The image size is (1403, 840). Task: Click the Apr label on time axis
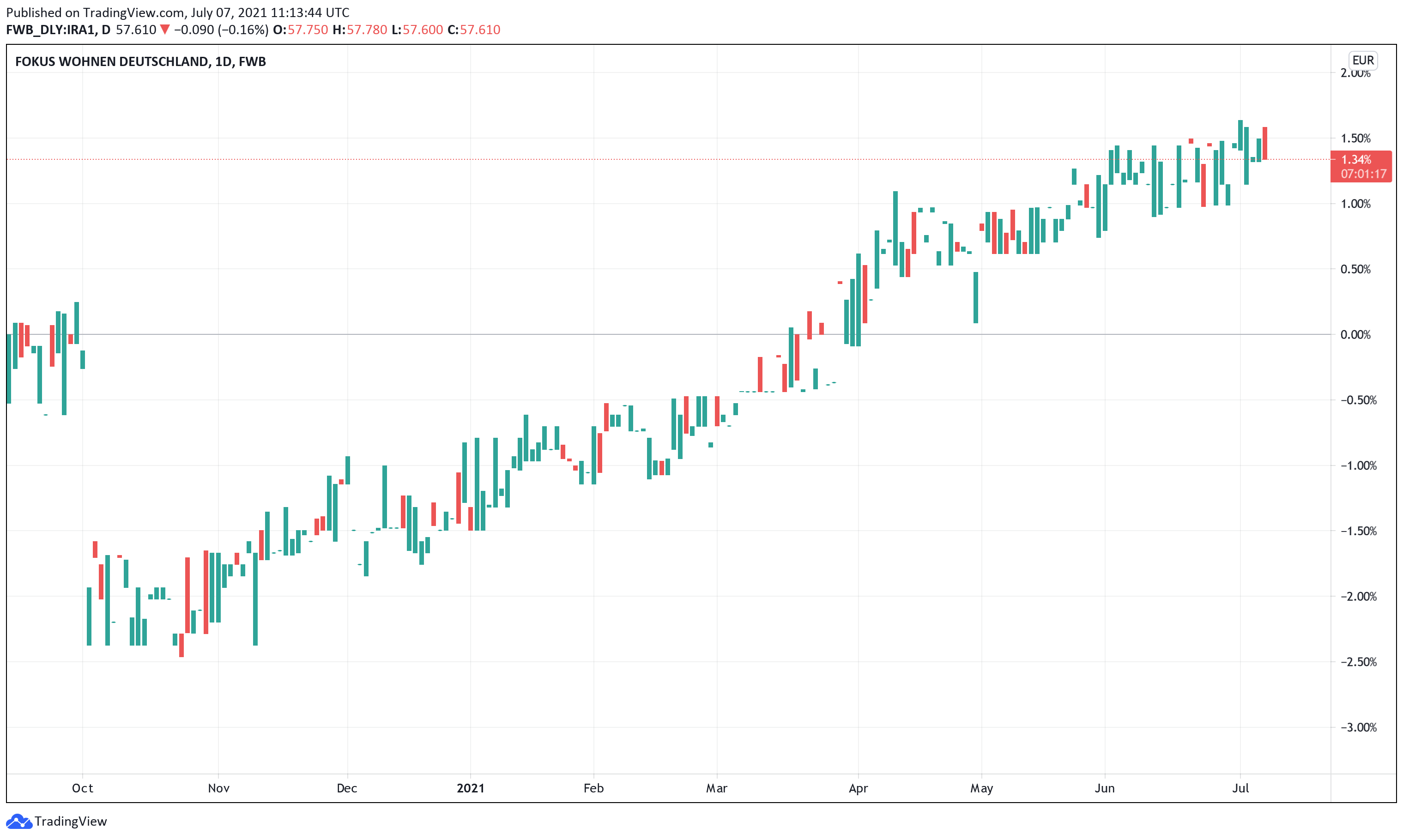click(858, 788)
